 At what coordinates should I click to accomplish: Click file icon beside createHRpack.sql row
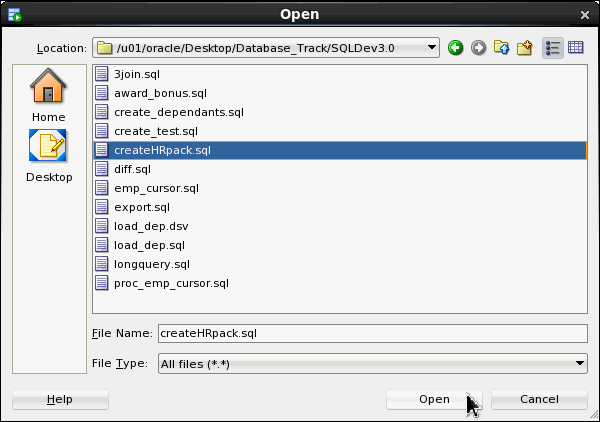click(101, 150)
